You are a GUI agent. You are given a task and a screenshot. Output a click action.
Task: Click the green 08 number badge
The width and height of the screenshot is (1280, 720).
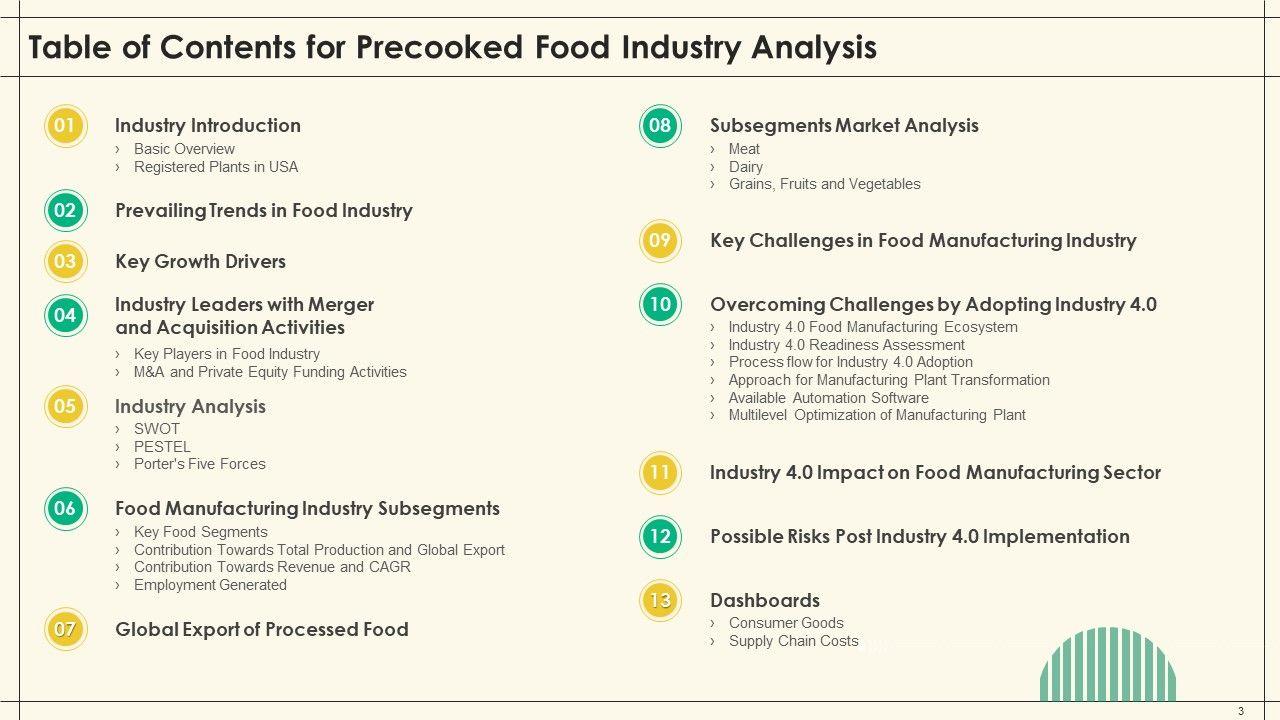tap(660, 126)
